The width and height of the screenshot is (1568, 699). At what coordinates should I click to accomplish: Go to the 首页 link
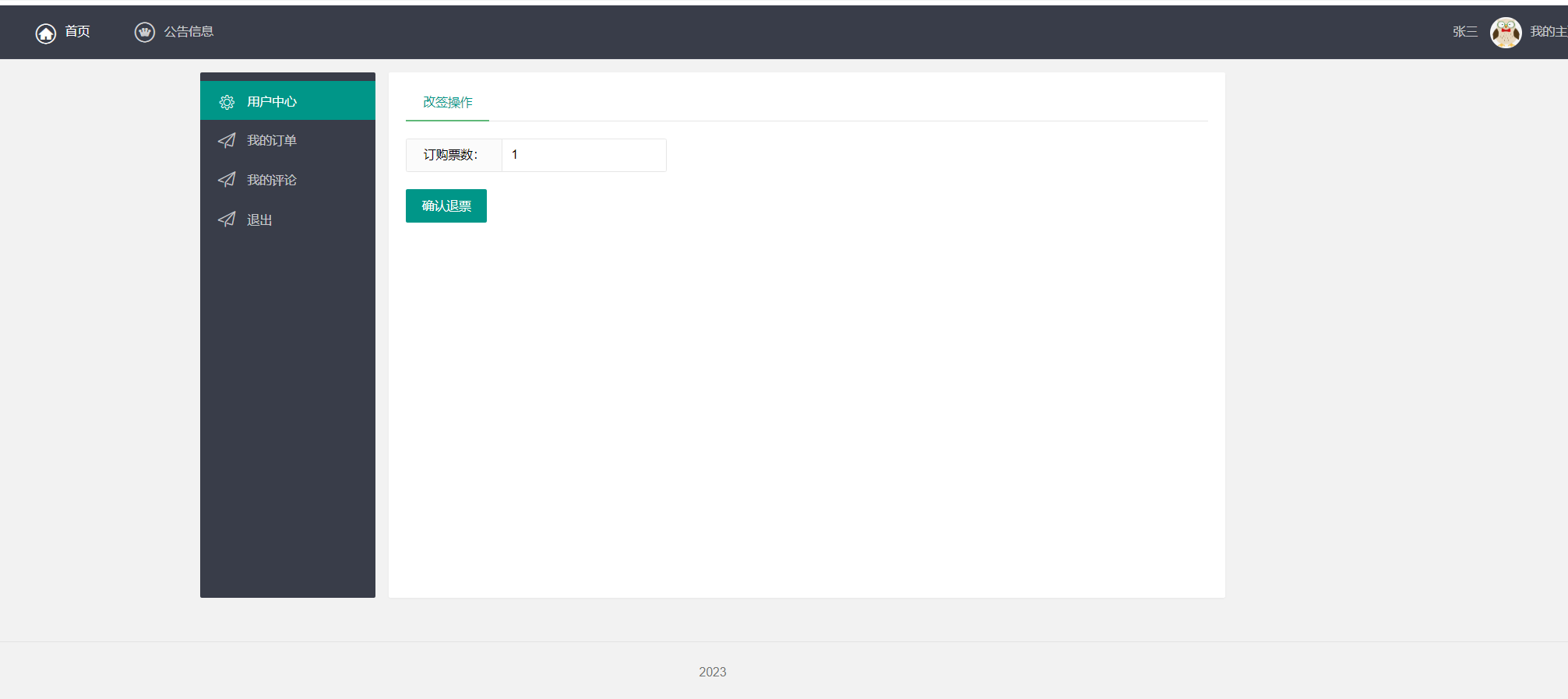click(x=77, y=32)
